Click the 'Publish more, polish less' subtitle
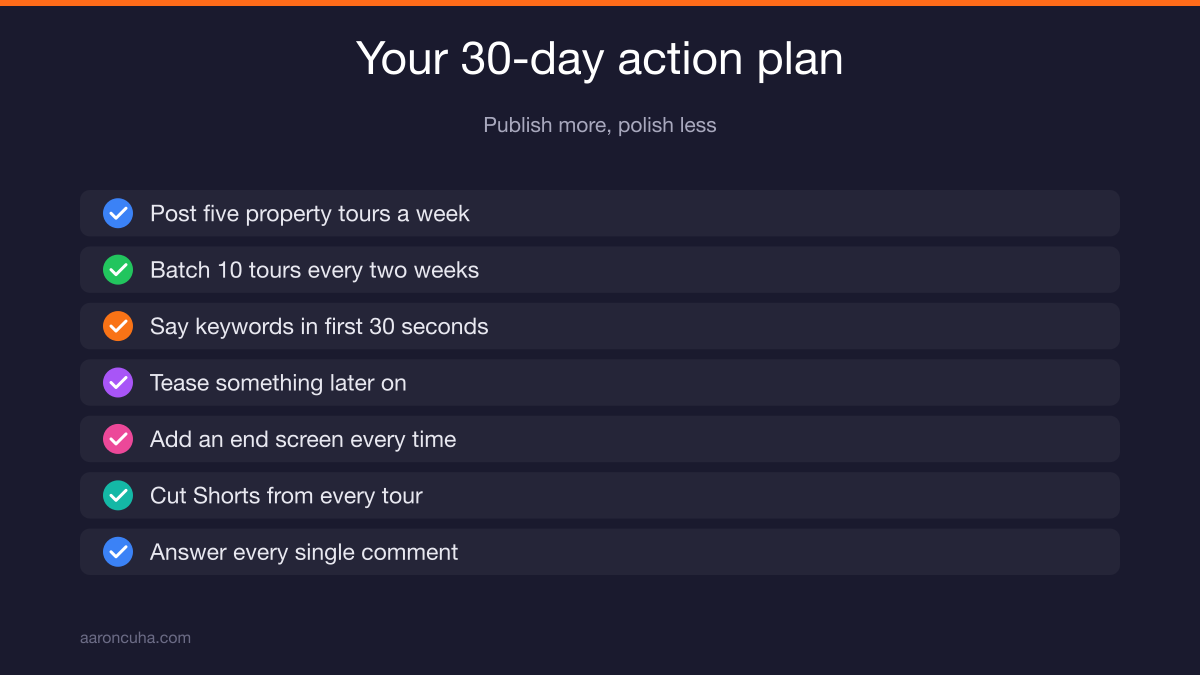1200x675 pixels. click(x=600, y=125)
